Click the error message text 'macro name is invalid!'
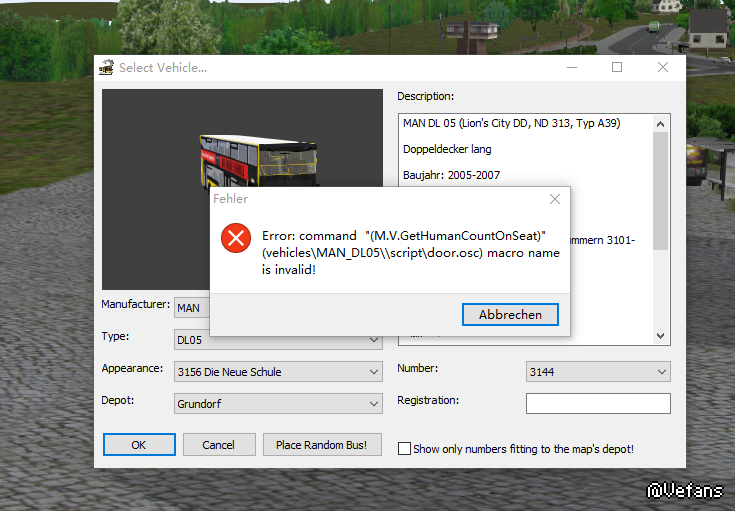 point(411,261)
